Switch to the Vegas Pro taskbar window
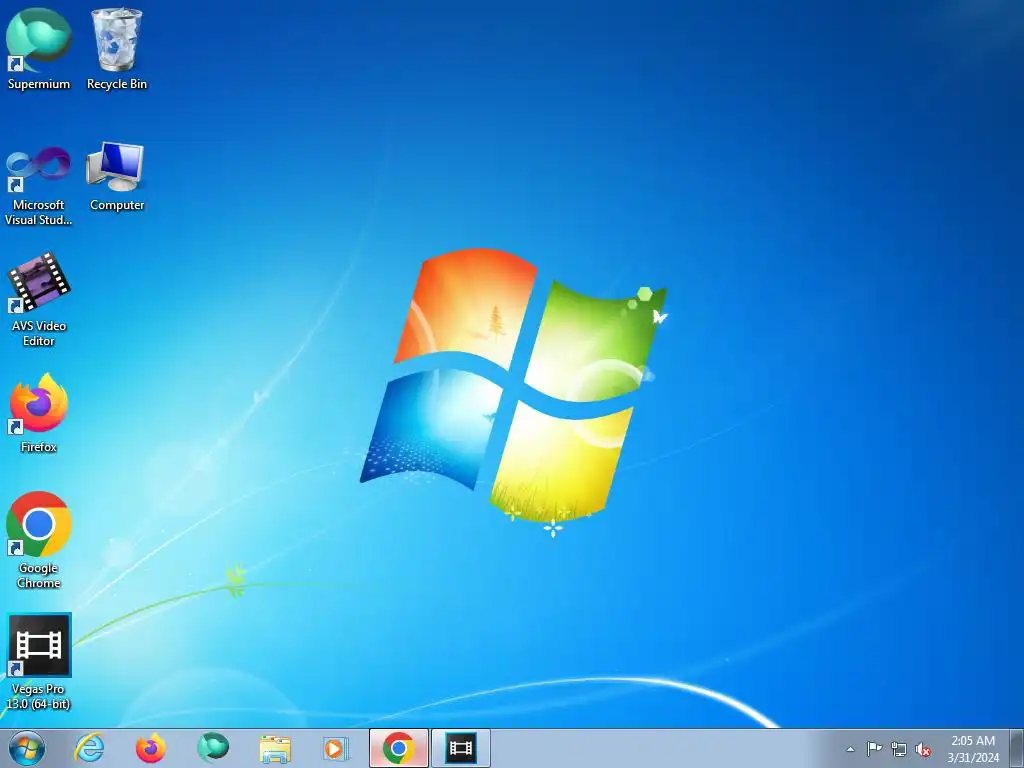 (460, 748)
